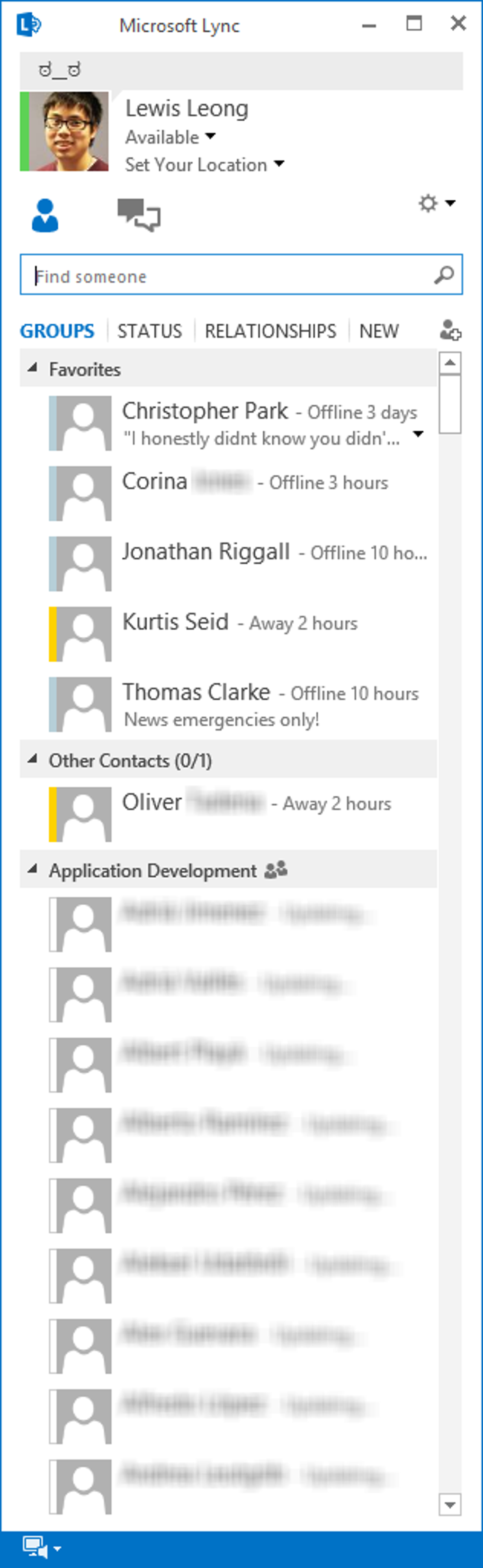The image size is (483, 1568).
Task: Collapse the Application Development group
Action: pyautogui.click(x=33, y=869)
